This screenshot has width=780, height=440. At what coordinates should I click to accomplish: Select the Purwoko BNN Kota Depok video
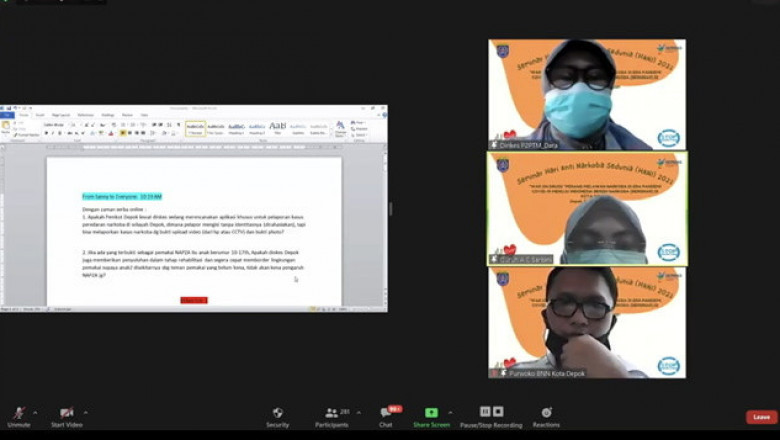(586, 322)
